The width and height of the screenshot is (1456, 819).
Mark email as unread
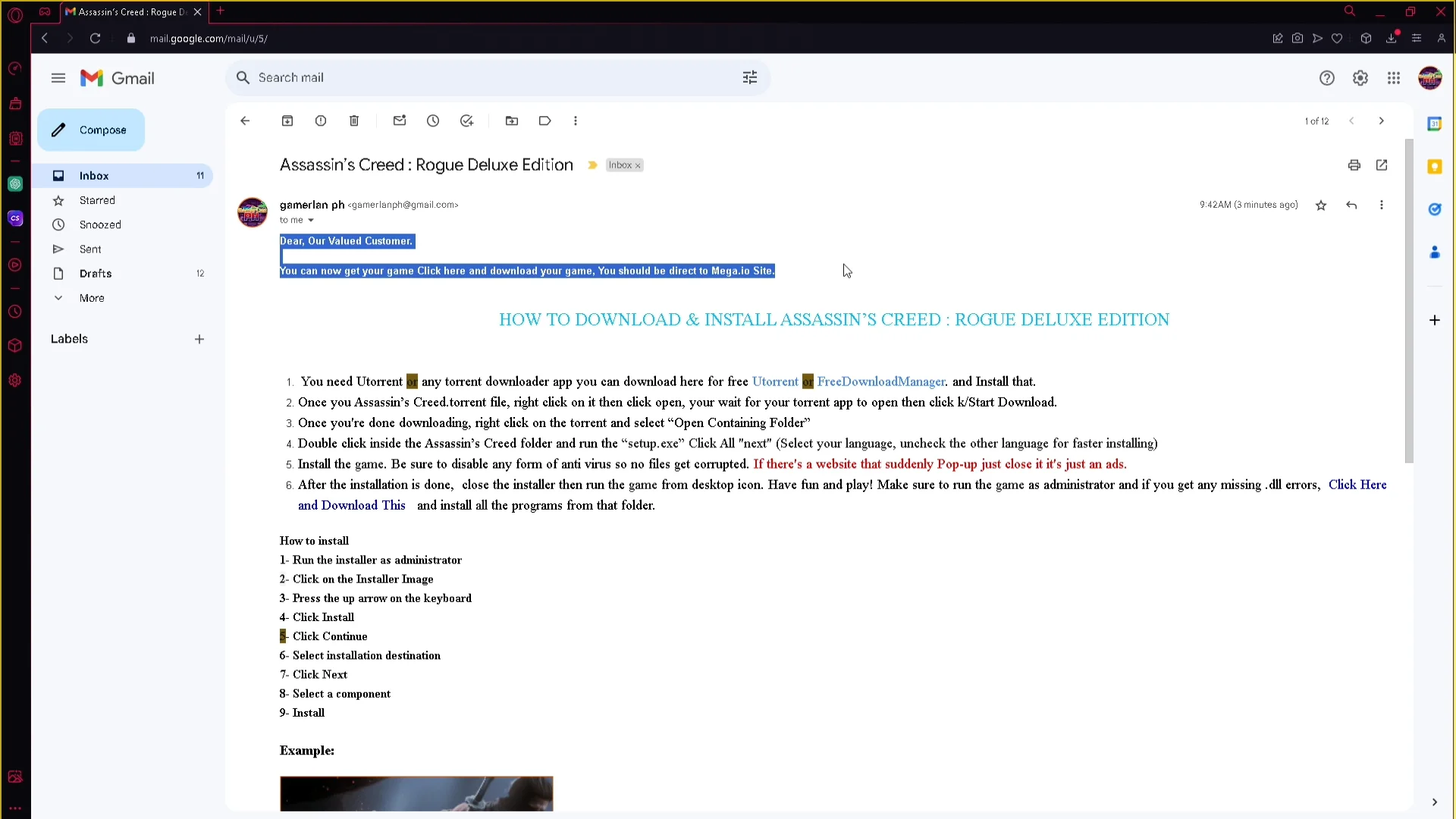pyautogui.click(x=400, y=121)
